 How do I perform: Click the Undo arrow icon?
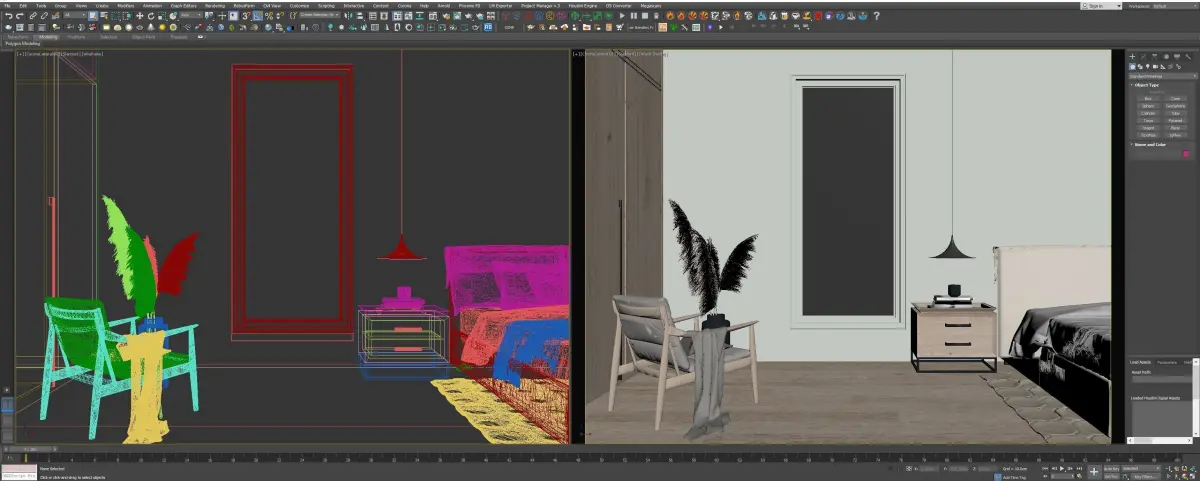point(8,16)
